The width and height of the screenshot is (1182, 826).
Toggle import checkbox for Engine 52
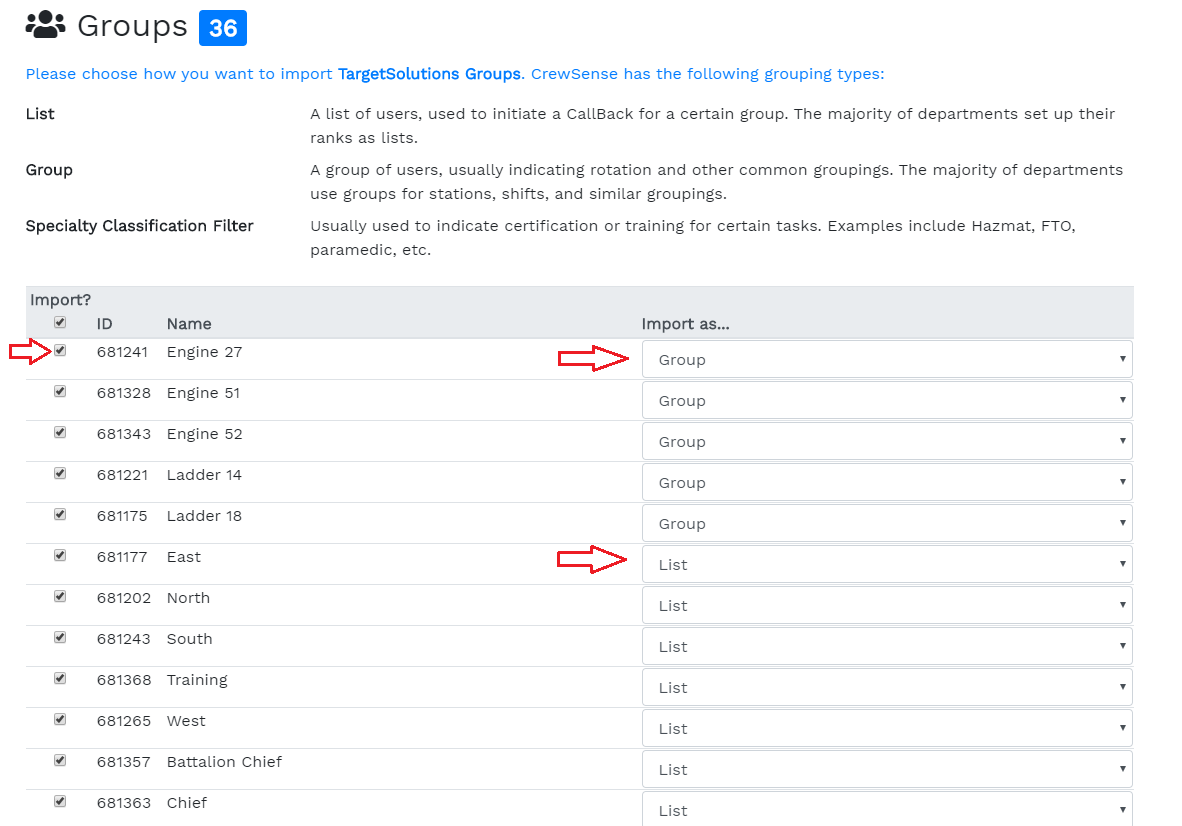point(60,433)
